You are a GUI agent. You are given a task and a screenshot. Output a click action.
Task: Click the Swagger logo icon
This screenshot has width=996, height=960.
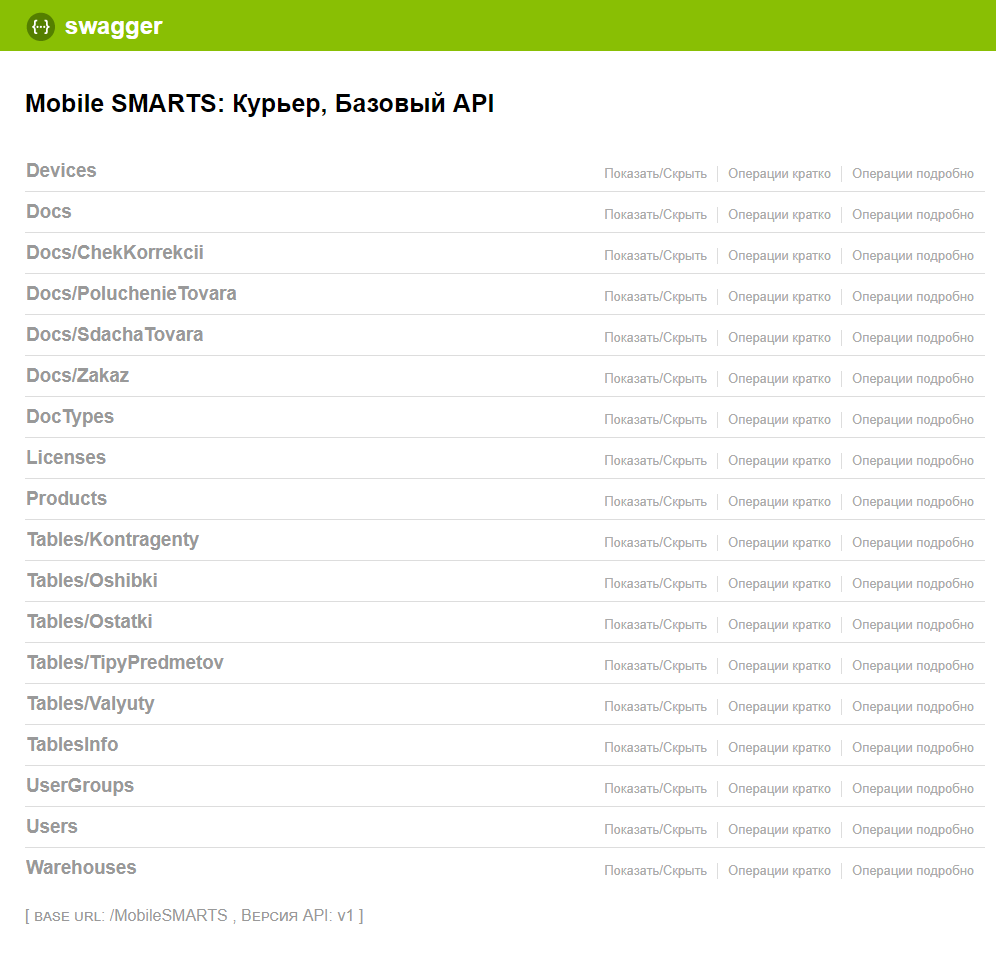[41, 27]
